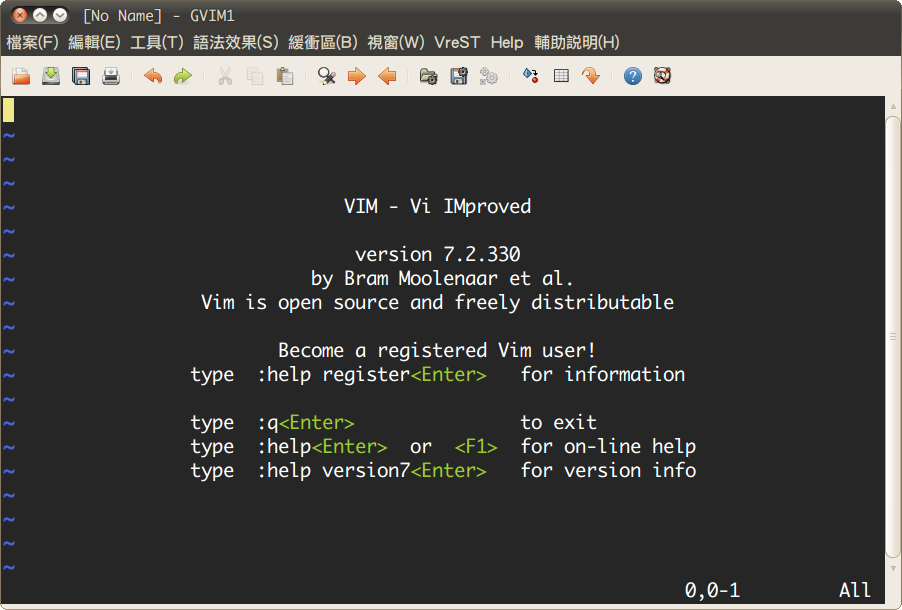Click the Save session disk icon
This screenshot has width=902, height=610.
click(458, 76)
